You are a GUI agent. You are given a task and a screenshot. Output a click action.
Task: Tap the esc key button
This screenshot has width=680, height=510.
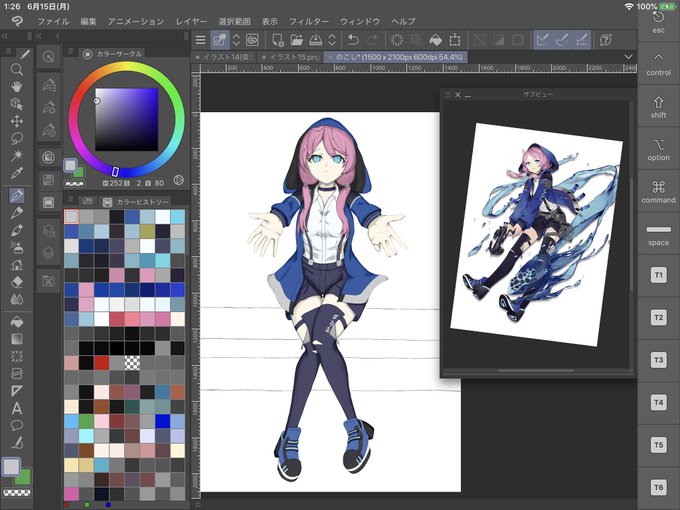click(x=658, y=23)
